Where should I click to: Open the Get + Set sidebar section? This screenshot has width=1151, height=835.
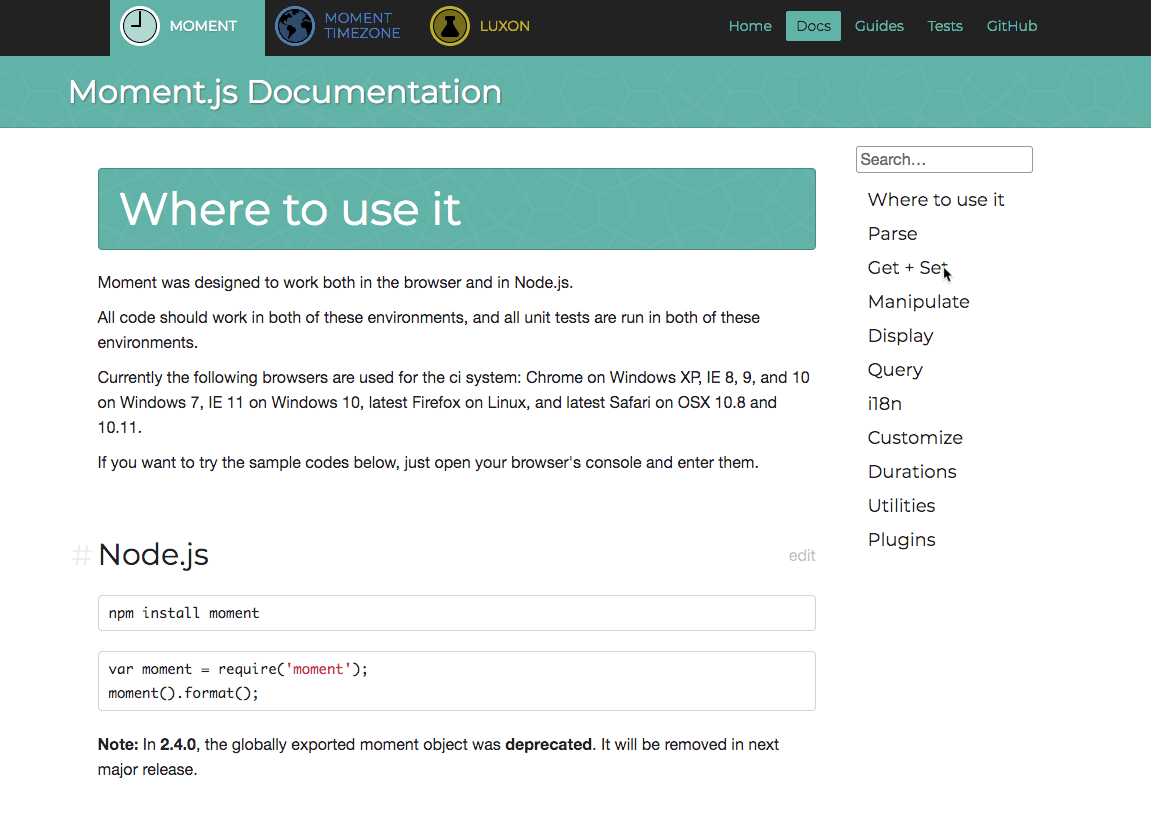(907, 268)
